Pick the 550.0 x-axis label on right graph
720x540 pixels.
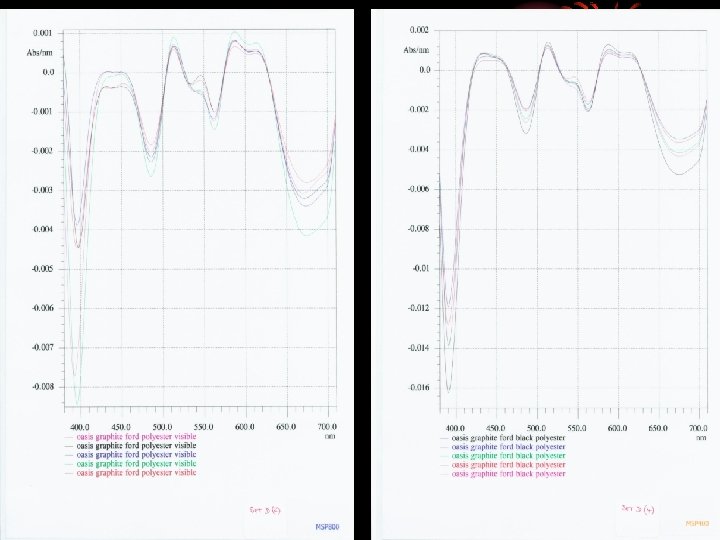[x=577, y=428]
